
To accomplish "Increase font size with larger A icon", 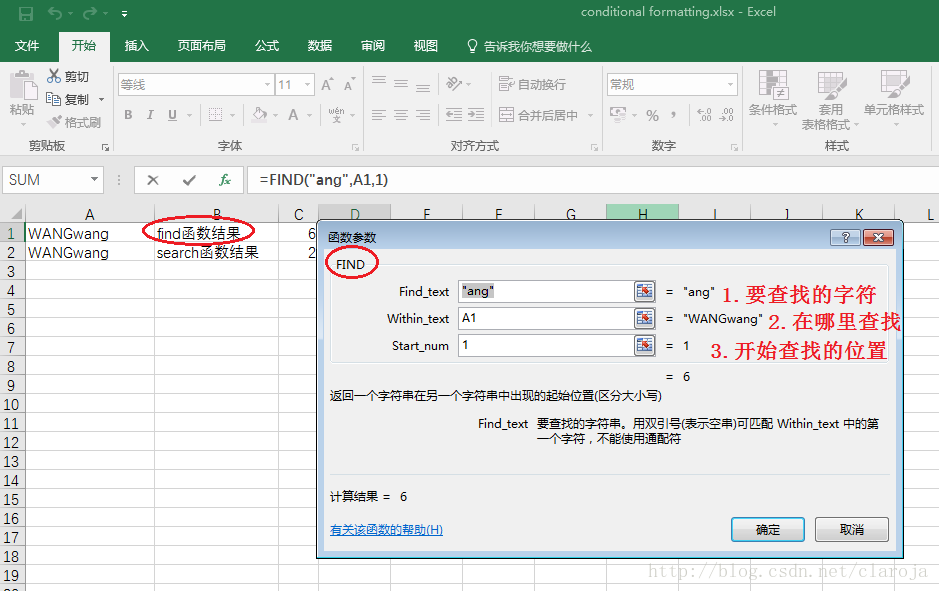I will [327, 85].
